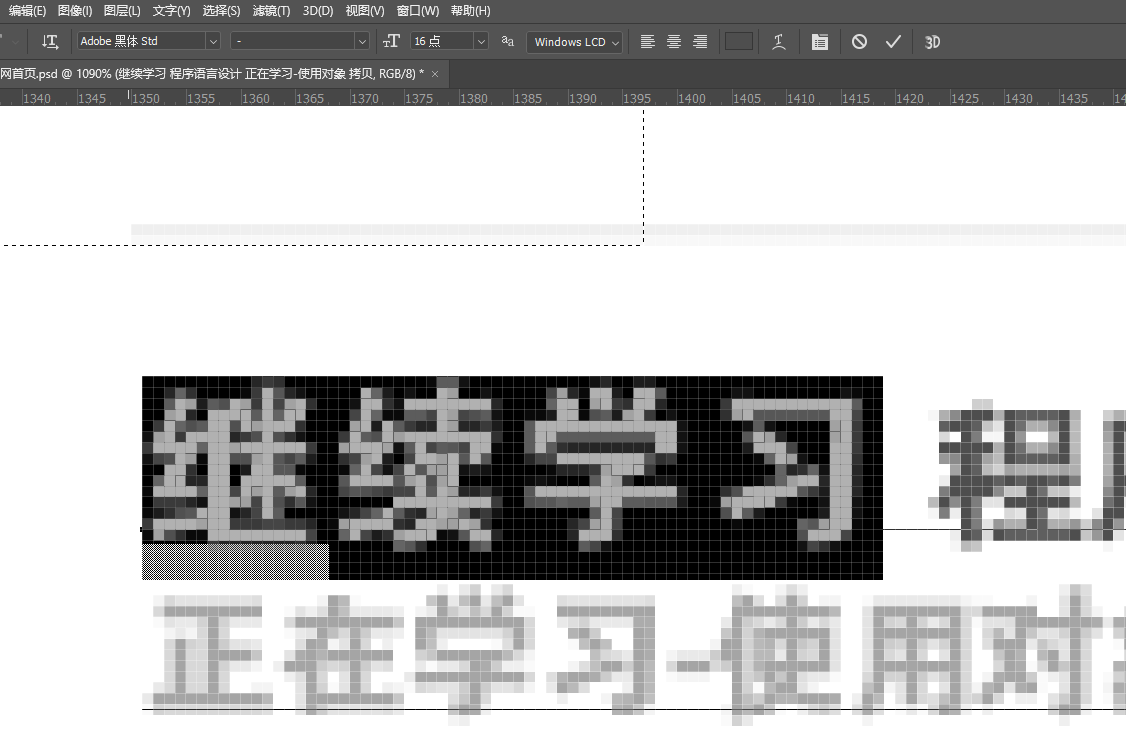Left align the text
The height and width of the screenshot is (749, 1126).
[x=648, y=42]
